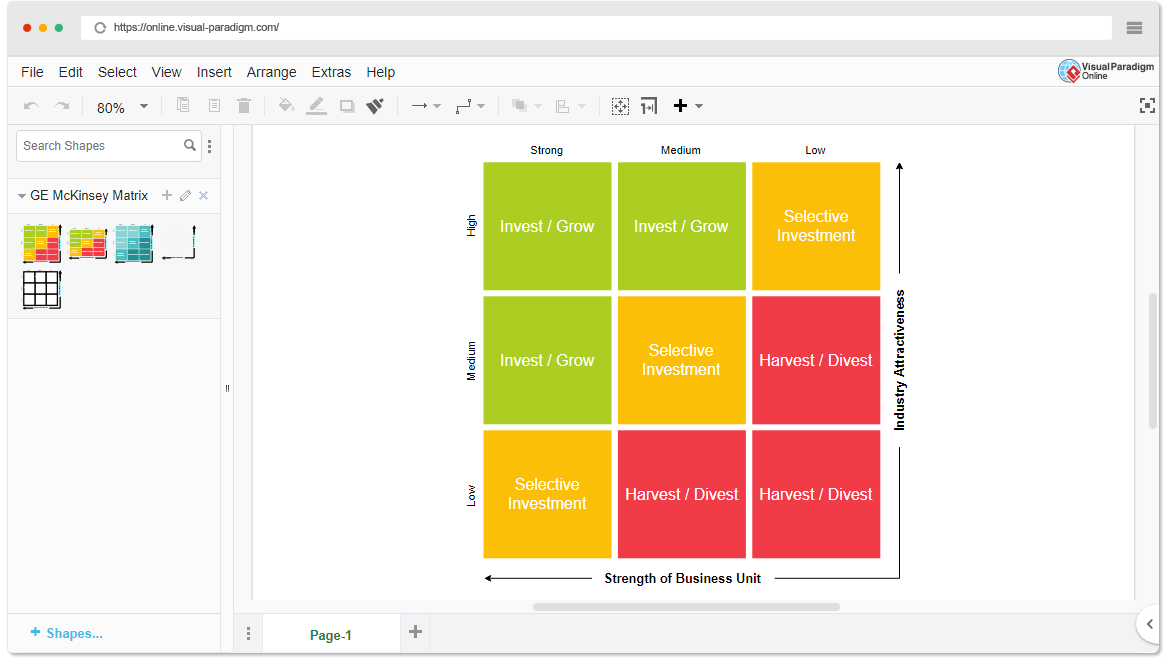Click the vertical scrollbar
This screenshot has width=1170, height=665.
[1153, 360]
